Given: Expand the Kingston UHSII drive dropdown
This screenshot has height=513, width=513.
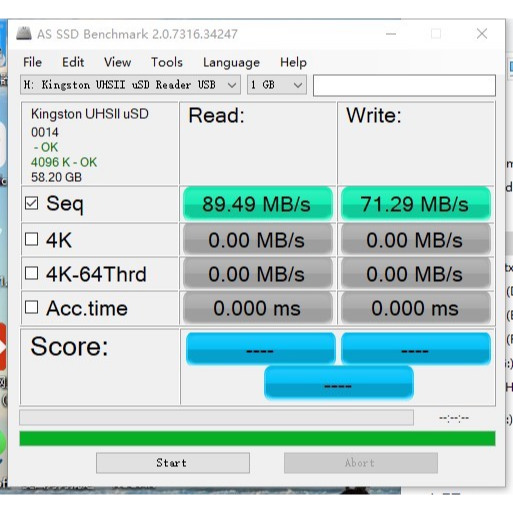Looking at the screenshot, I should coord(130,85).
